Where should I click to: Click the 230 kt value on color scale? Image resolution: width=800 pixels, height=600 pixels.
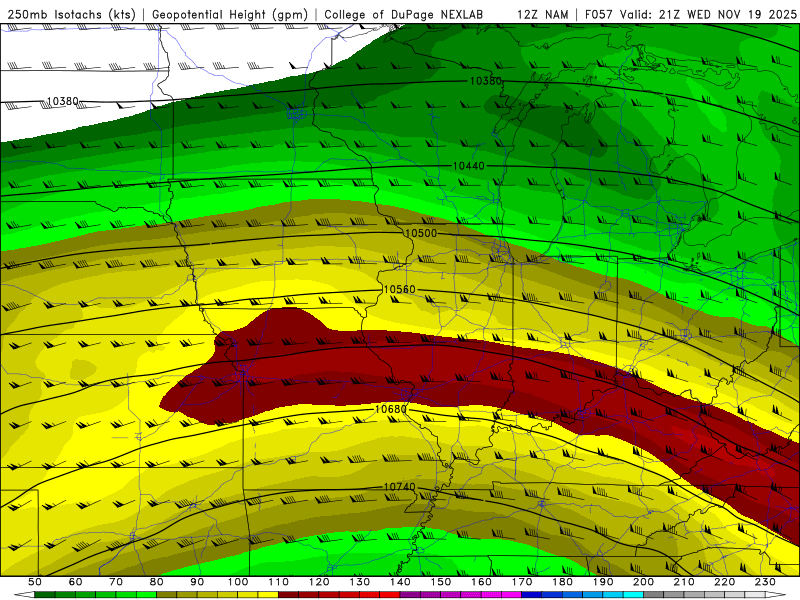(x=765, y=582)
